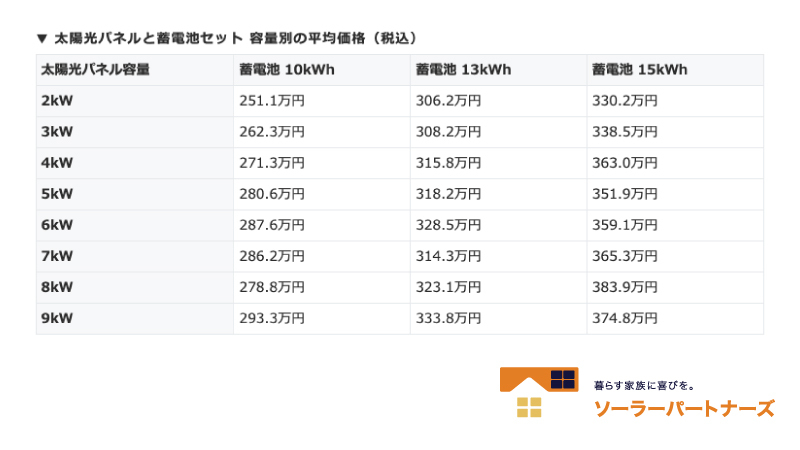This screenshot has height=450, width=800.
Task: Click the 蓄電池 13kWh column header
Action: click(x=463, y=70)
